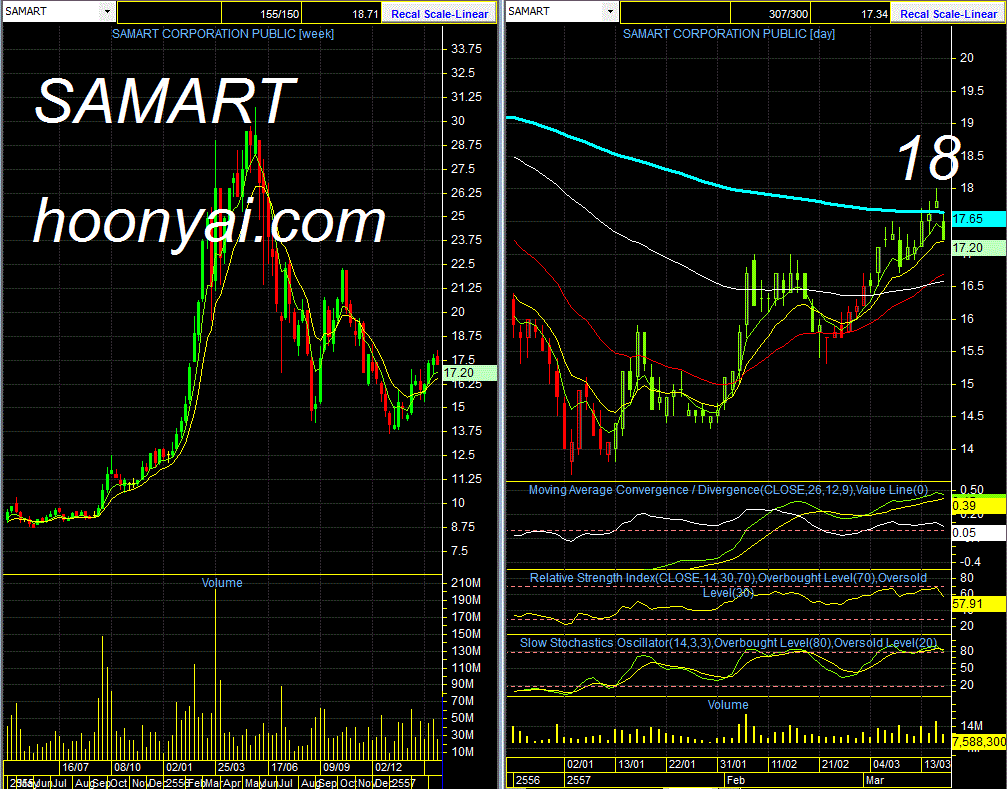Click the 18.71 value field in weekly header

[x=340, y=13]
